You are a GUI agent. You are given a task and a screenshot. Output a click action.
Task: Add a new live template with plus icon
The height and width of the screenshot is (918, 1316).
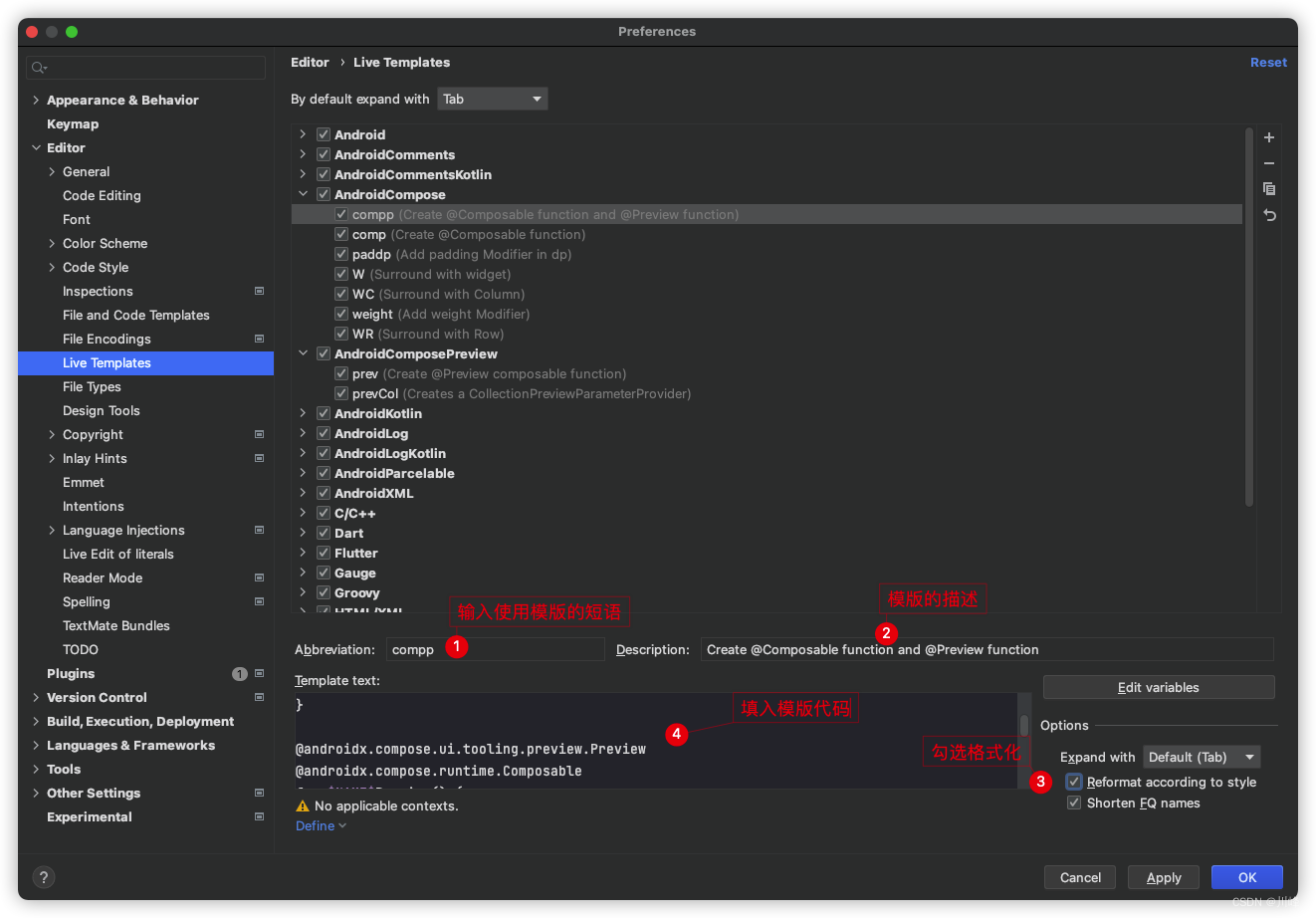coord(1269,137)
